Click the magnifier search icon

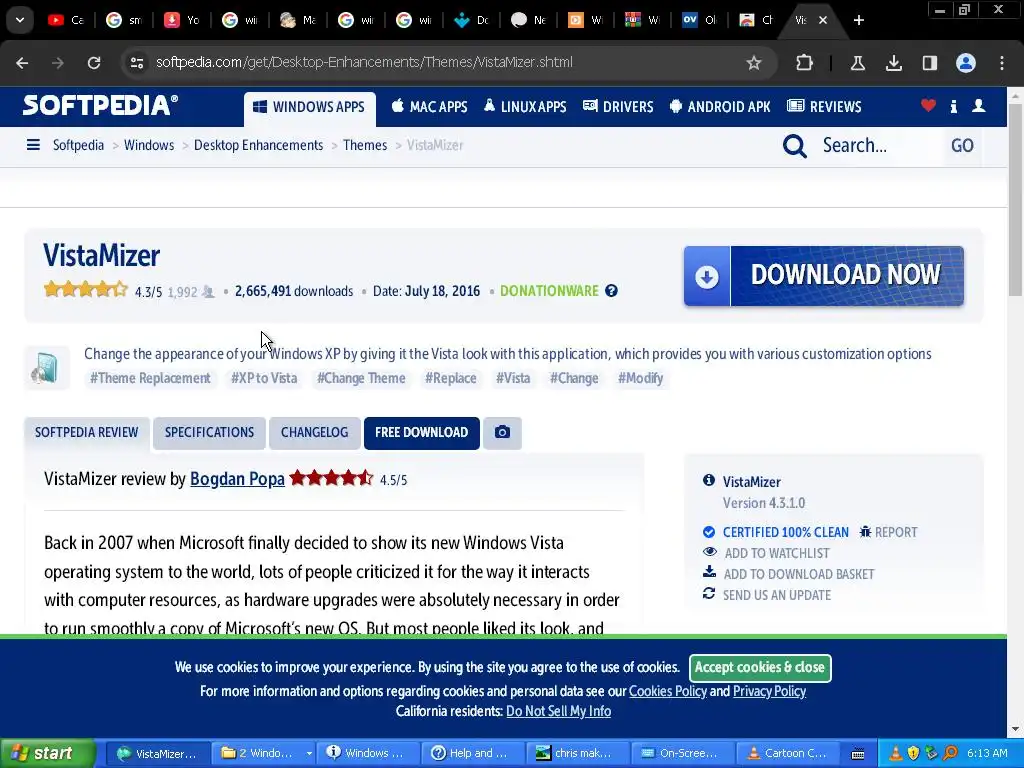pyautogui.click(x=795, y=146)
